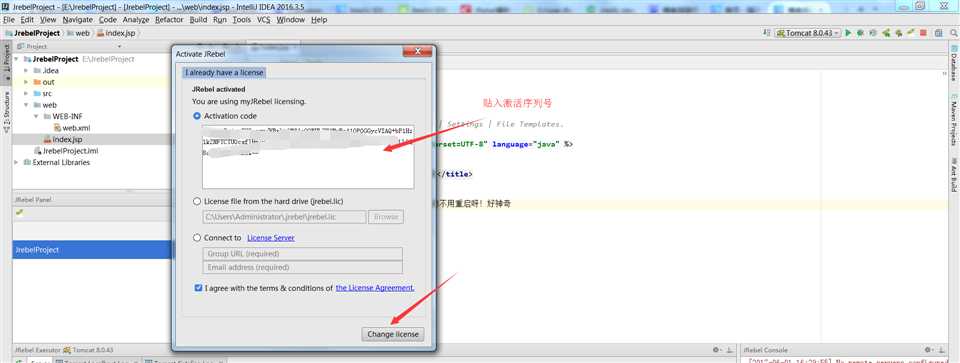This screenshot has width=960, height=363.
Task: Expand the src folder
Action: pos(26,94)
